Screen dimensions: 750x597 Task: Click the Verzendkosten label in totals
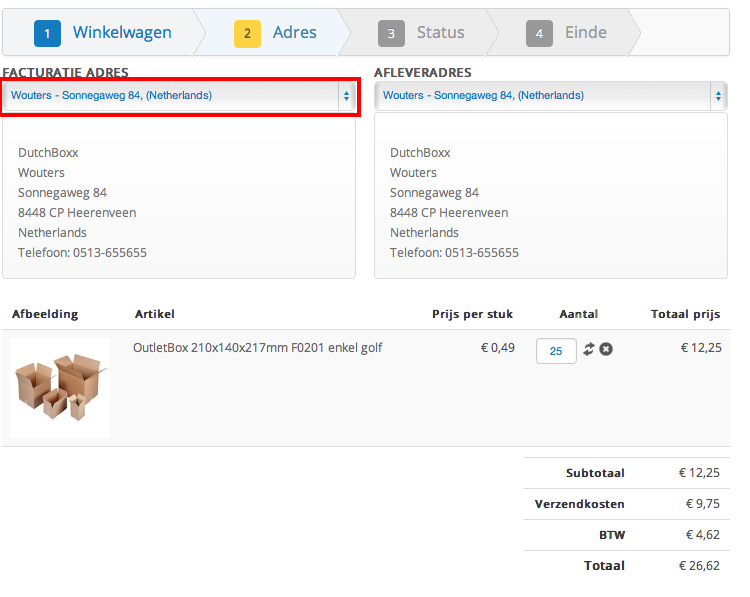580,504
